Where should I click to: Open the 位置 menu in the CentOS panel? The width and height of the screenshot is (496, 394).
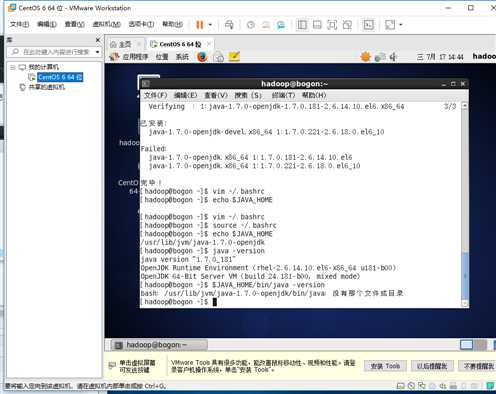coord(162,57)
